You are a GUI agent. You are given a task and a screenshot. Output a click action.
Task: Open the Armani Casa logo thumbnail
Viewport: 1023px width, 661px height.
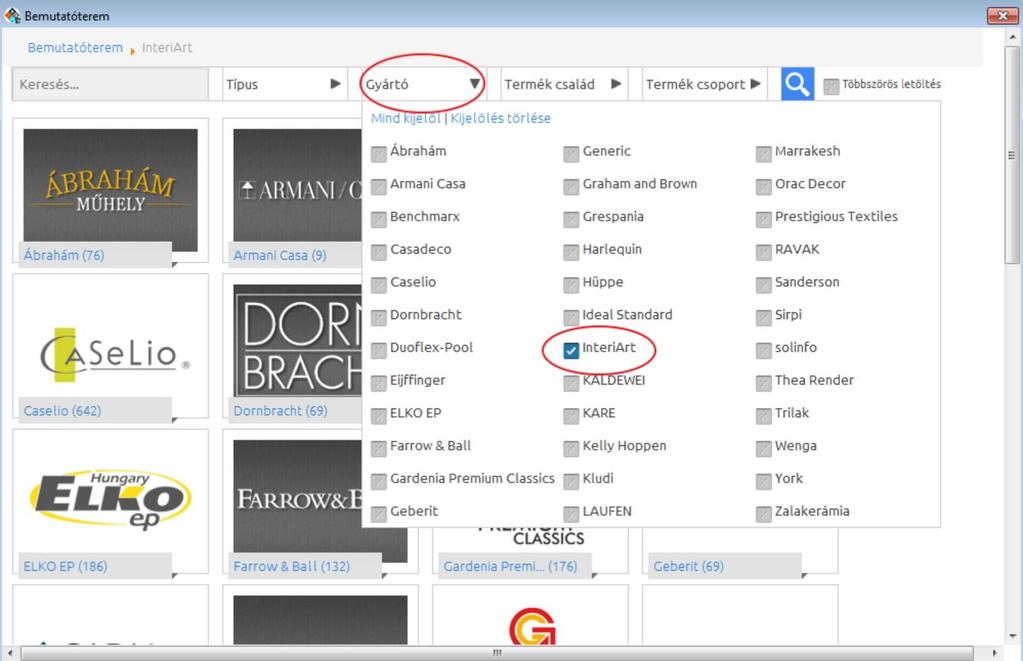[x=298, y=187]
